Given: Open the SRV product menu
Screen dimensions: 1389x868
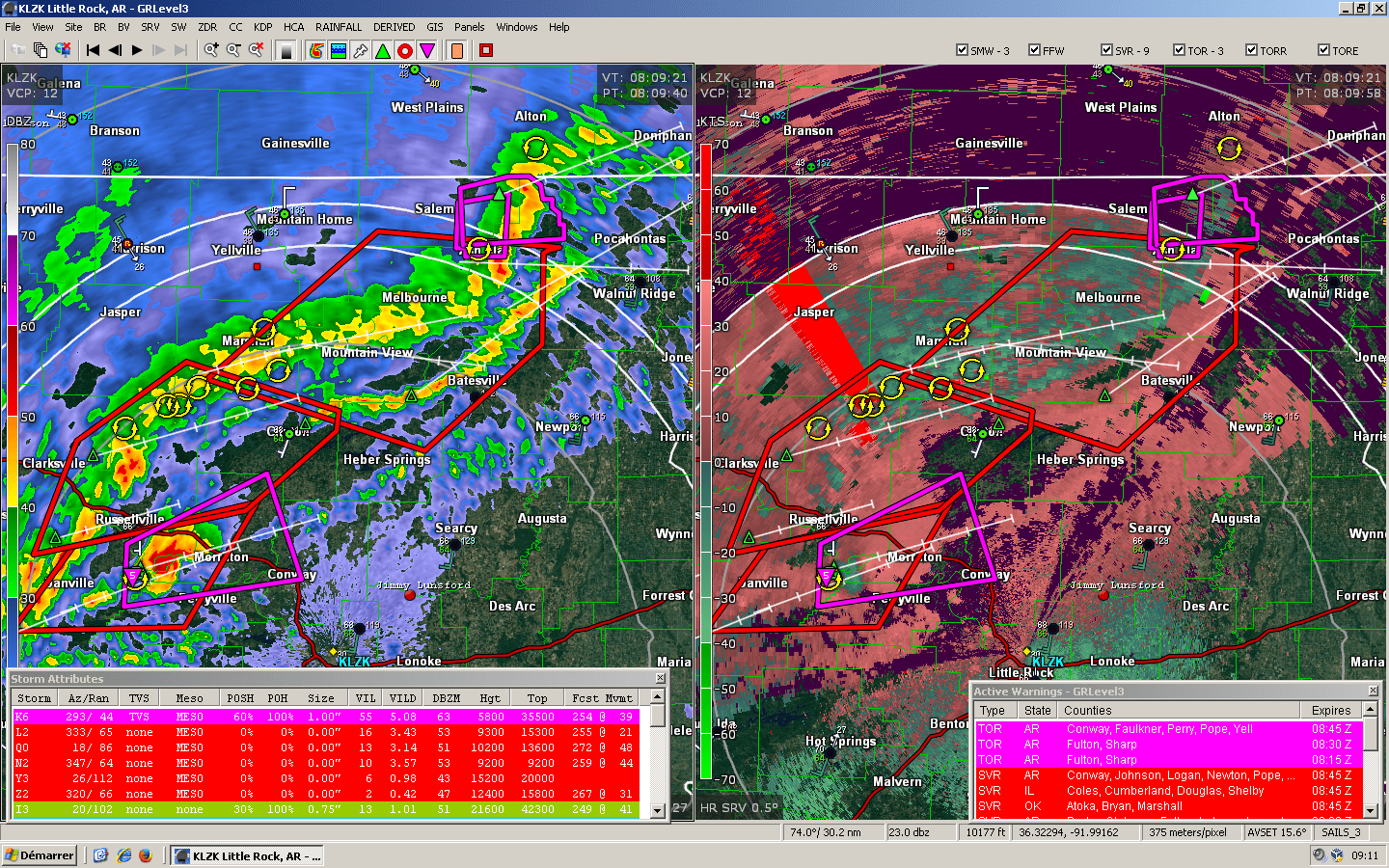Looking at the screenshot, I should click(x=150, y=27).
